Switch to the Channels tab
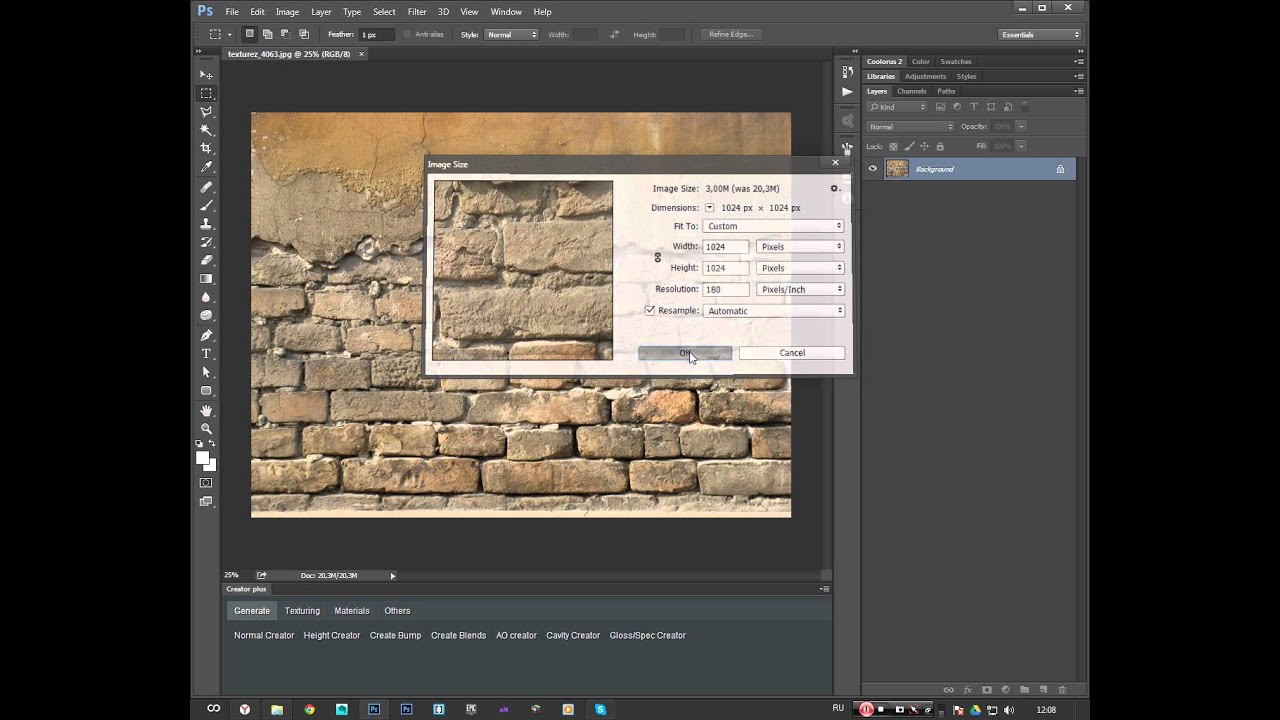This screenshot has width=1280, height=720. coord(911,91)
